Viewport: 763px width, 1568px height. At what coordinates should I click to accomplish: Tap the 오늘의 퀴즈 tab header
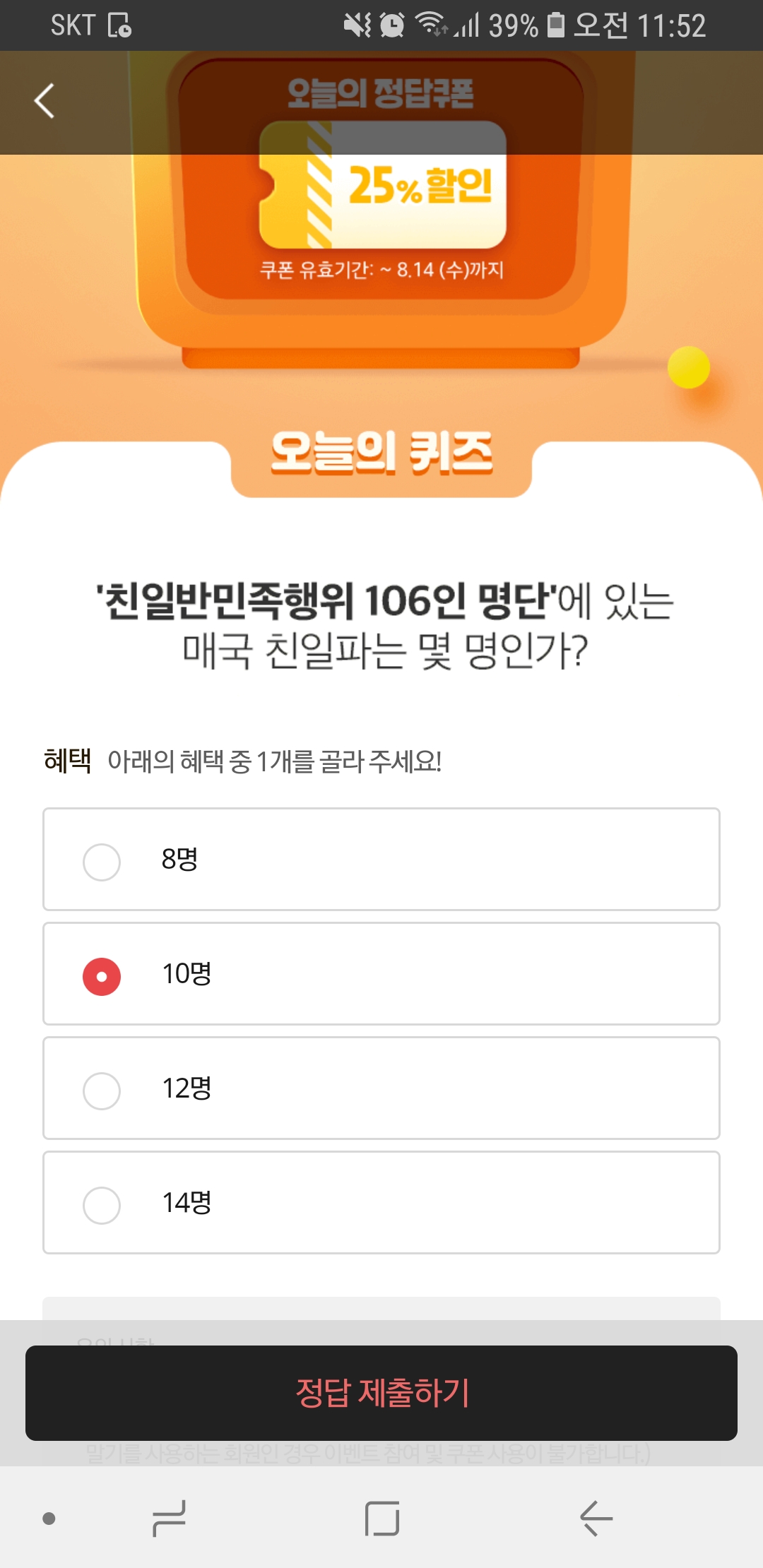tap(381, 453)
